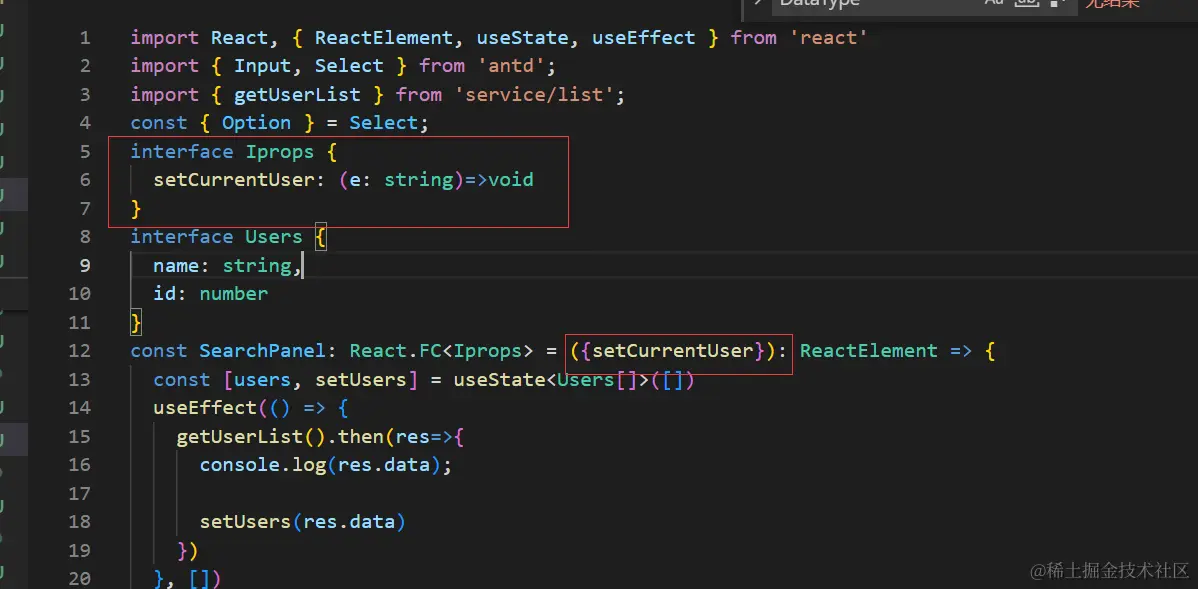Click 'getUserList()' call on line 15
Screen dimensions: 1198x589
pyautogui.click(x=251, y=436)
